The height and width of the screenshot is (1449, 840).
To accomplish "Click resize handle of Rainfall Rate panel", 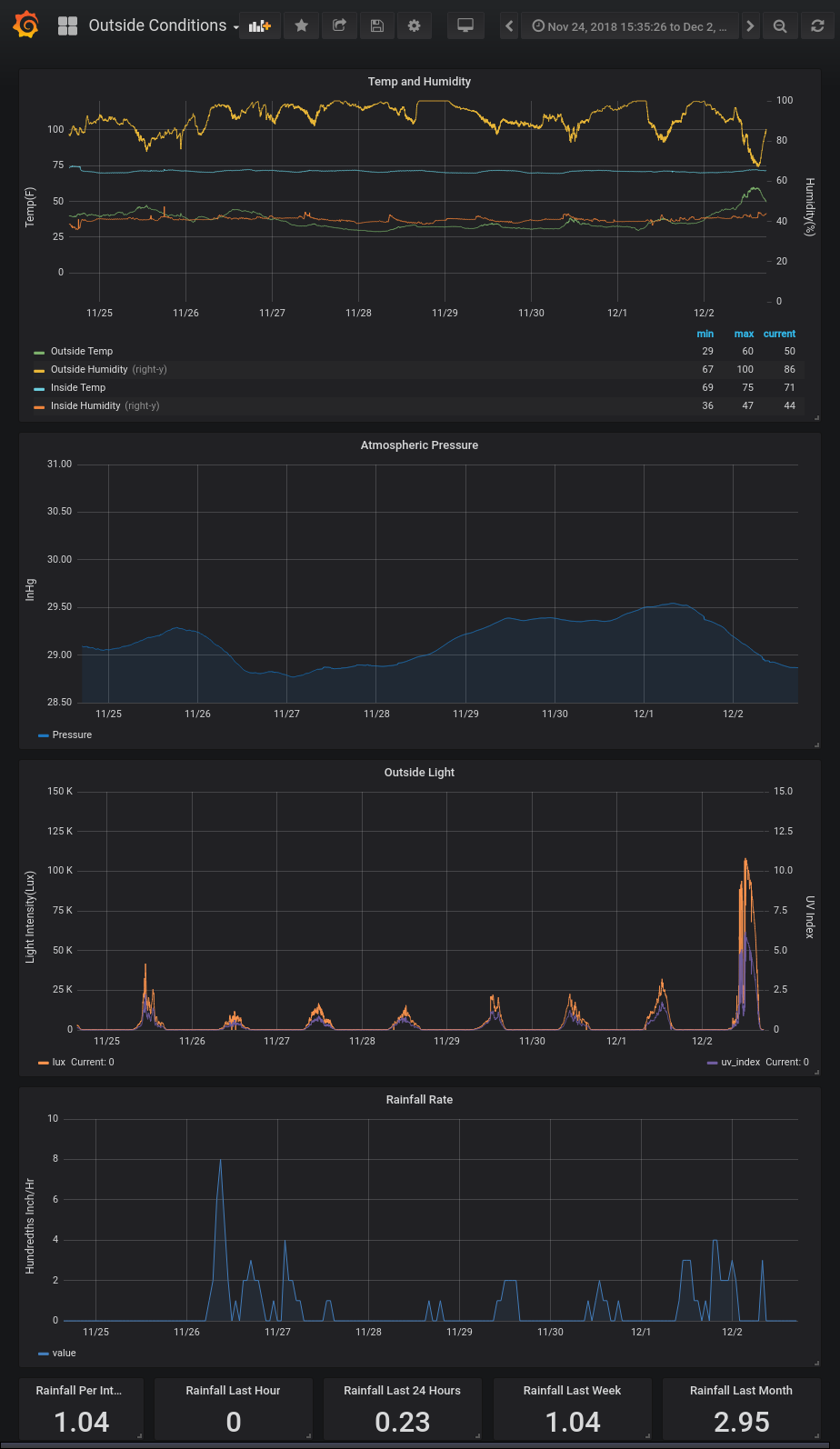I will coord(816,1364).
